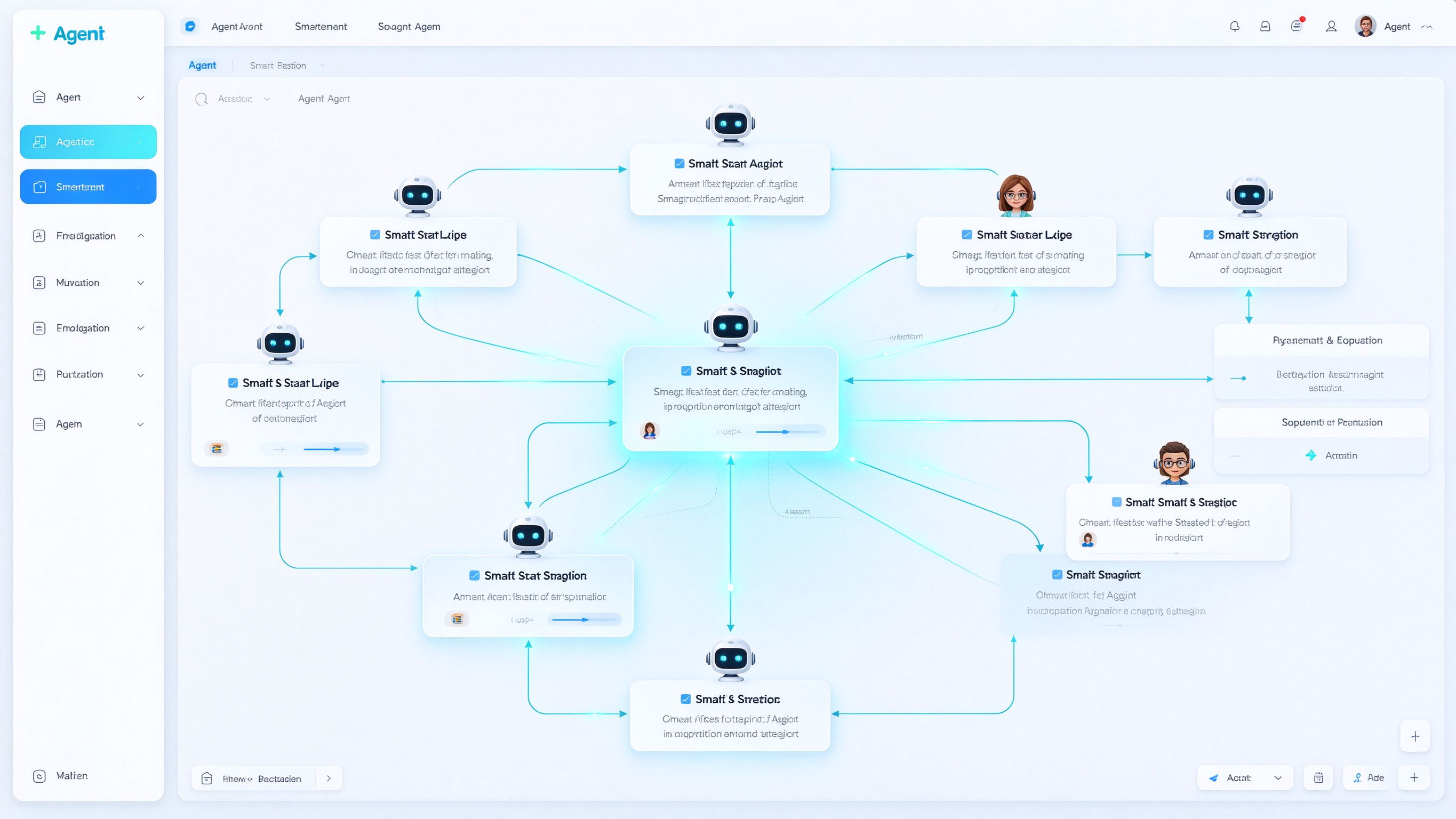Toggle the Smart S Stragiot center checkbox

(686, 371)
